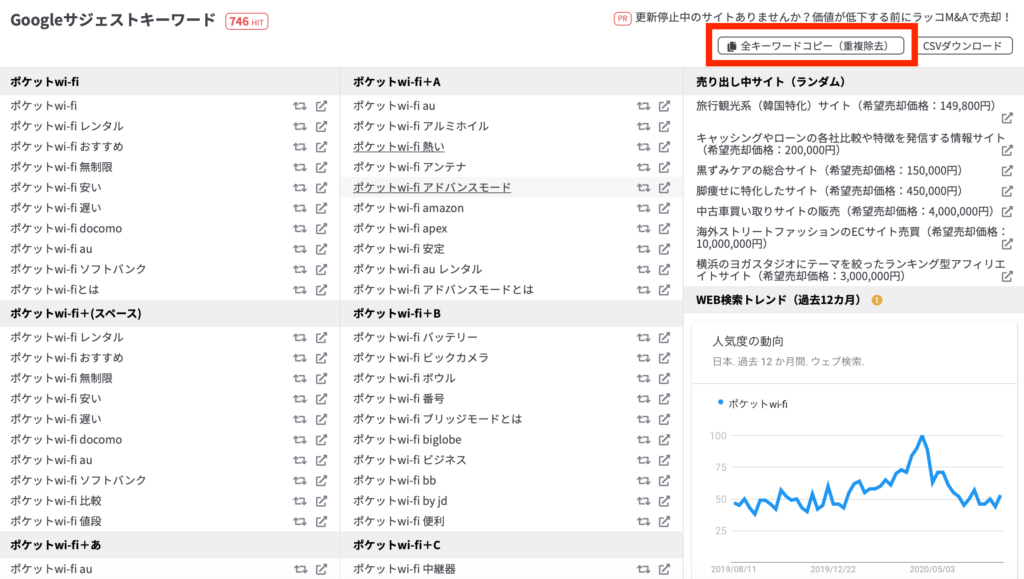This screenshot has width=1024, height=579.
Task: Click the ポケットwi-fi+B section header
Action: point(396,313)
